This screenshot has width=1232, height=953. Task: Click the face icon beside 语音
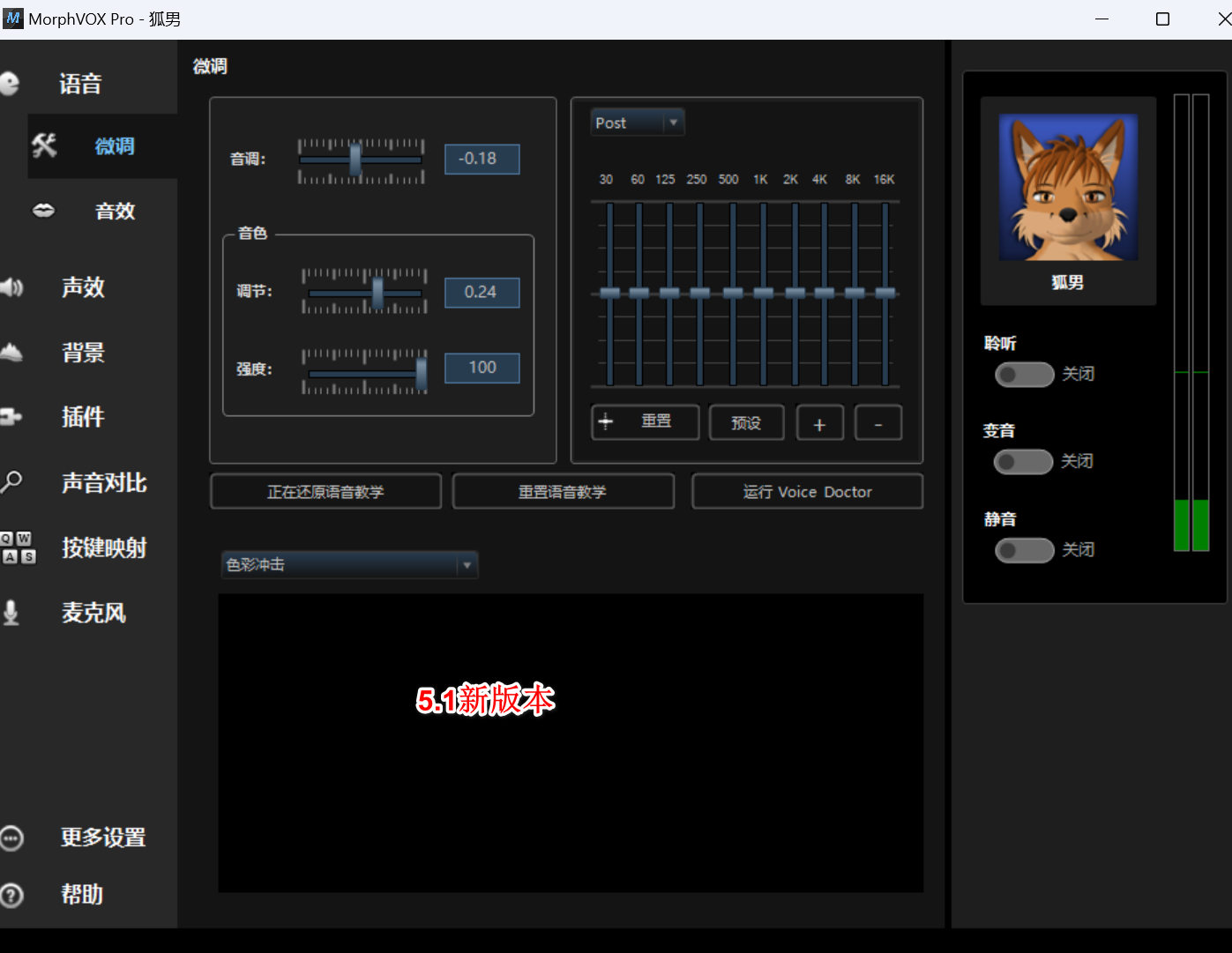10,84
